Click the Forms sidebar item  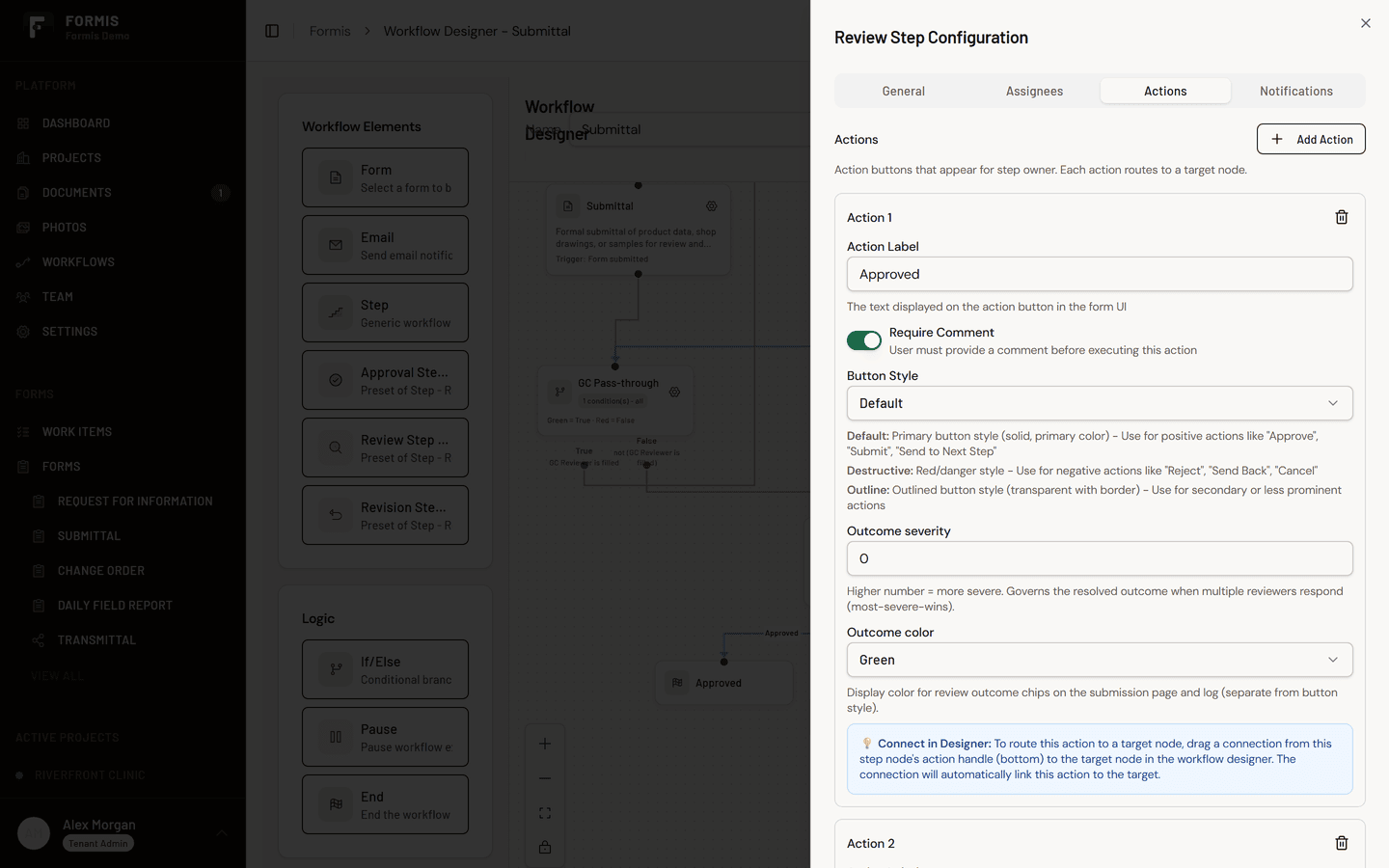(123, 467)
